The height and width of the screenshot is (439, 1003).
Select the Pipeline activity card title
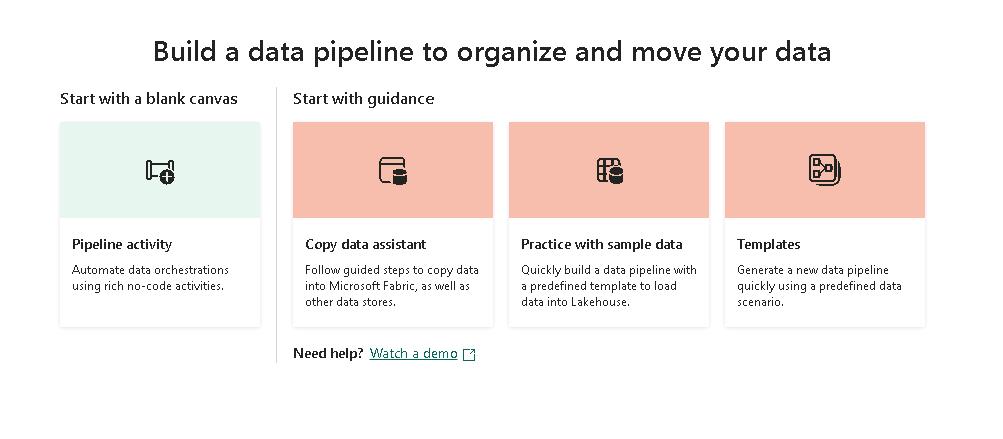(122, 244)
